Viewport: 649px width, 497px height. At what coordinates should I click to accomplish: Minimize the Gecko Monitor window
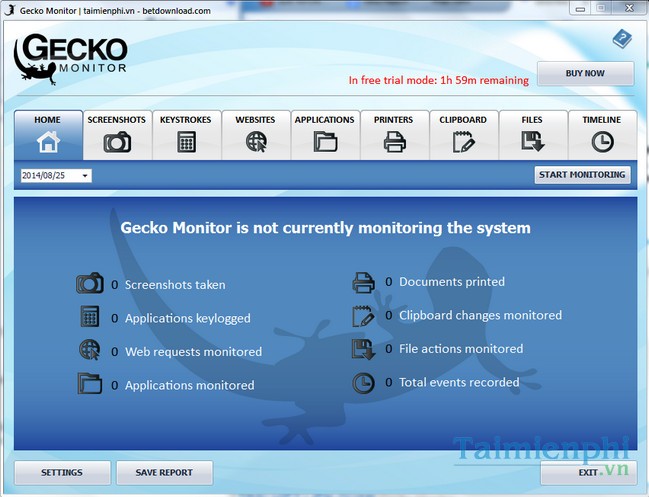[x=580, y=8]
